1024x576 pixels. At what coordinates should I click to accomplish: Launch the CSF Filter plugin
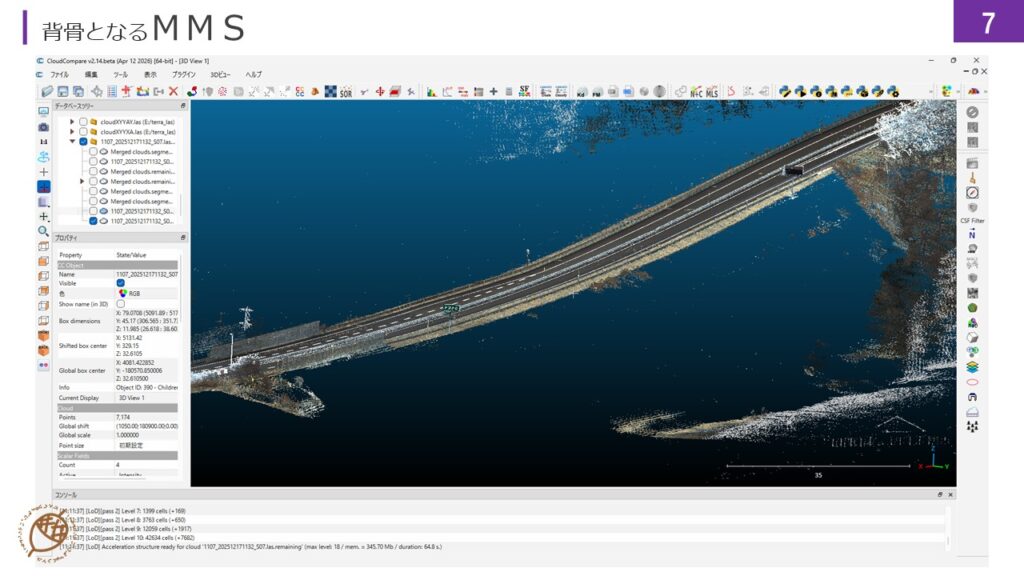[972, 207]
